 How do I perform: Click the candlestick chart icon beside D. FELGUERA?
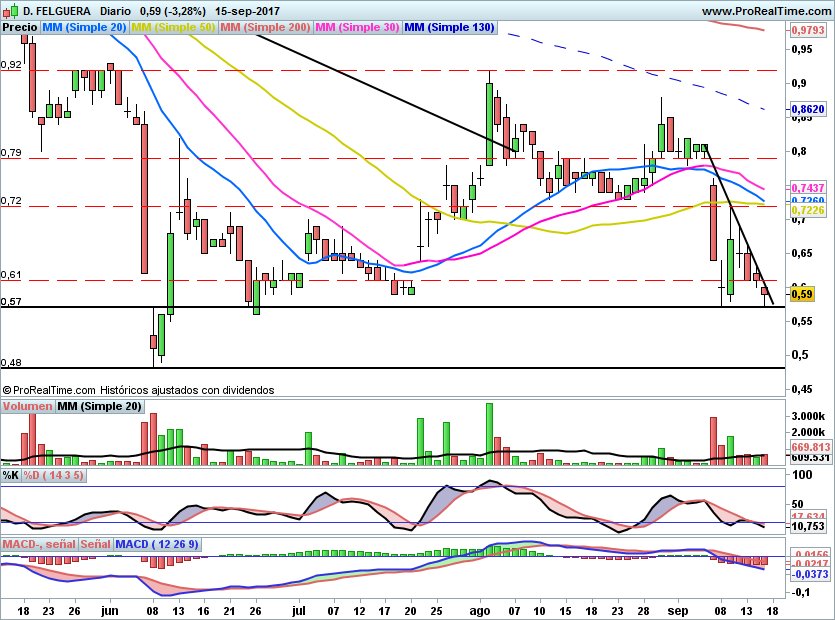click(x=9, y=11)
